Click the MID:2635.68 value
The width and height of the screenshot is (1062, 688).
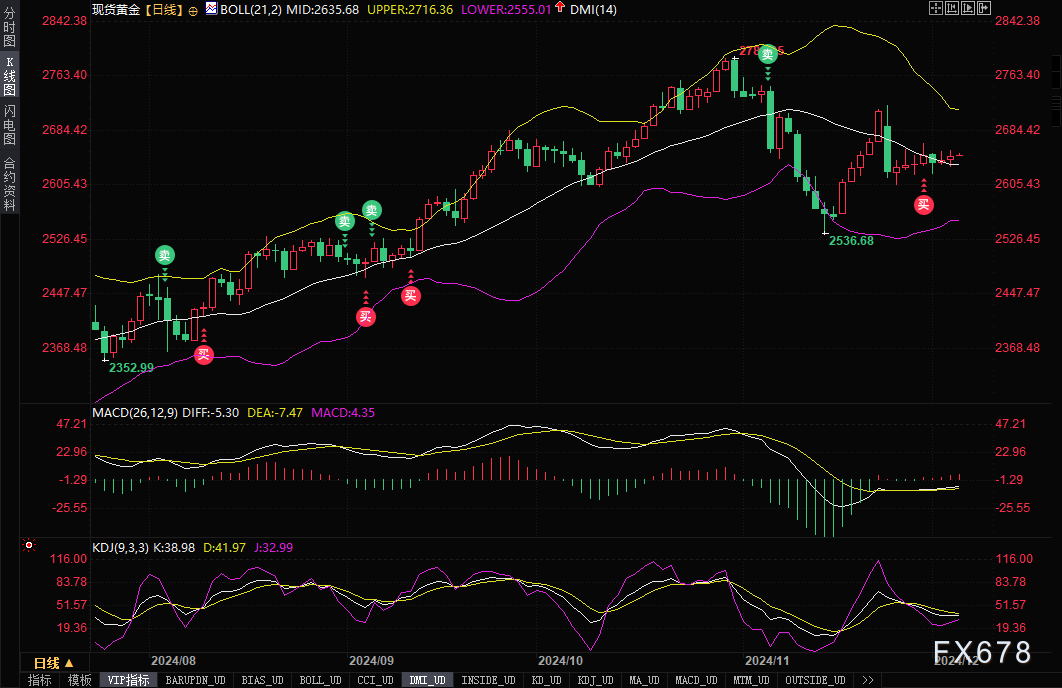click(322, 9)
